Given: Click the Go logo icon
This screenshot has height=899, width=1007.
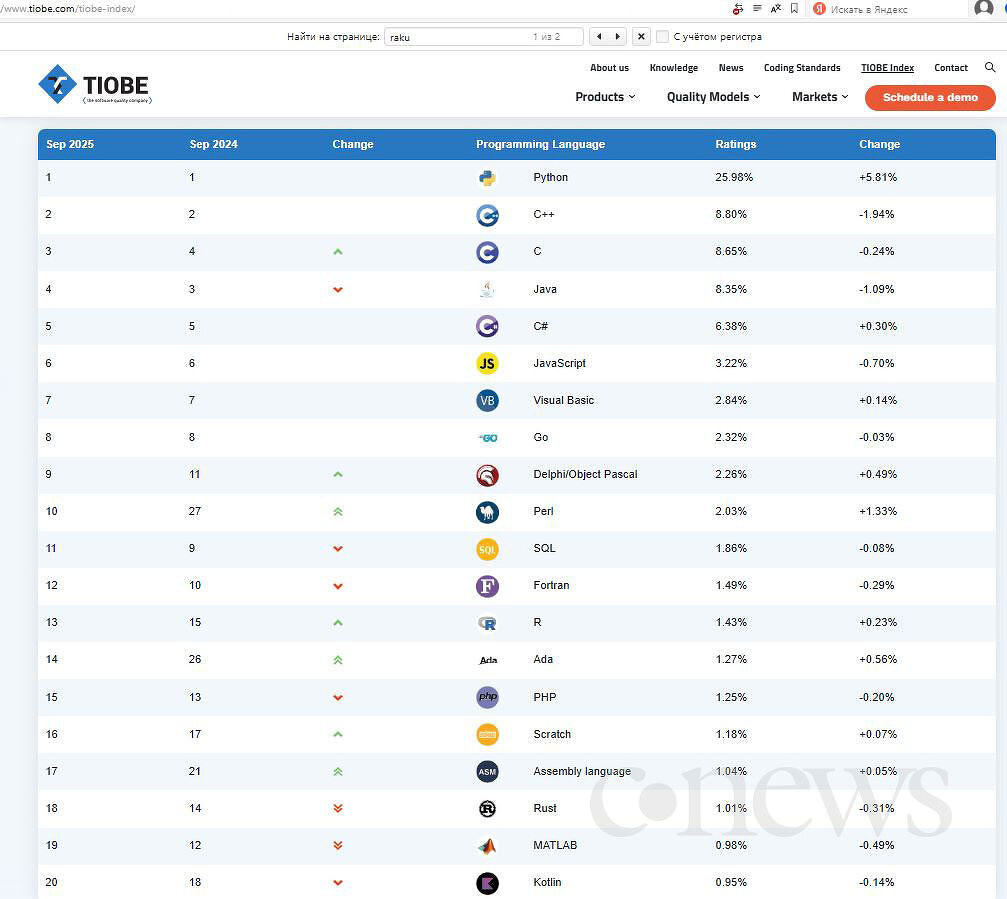Looking at the screenshot, I should [488, 438].
